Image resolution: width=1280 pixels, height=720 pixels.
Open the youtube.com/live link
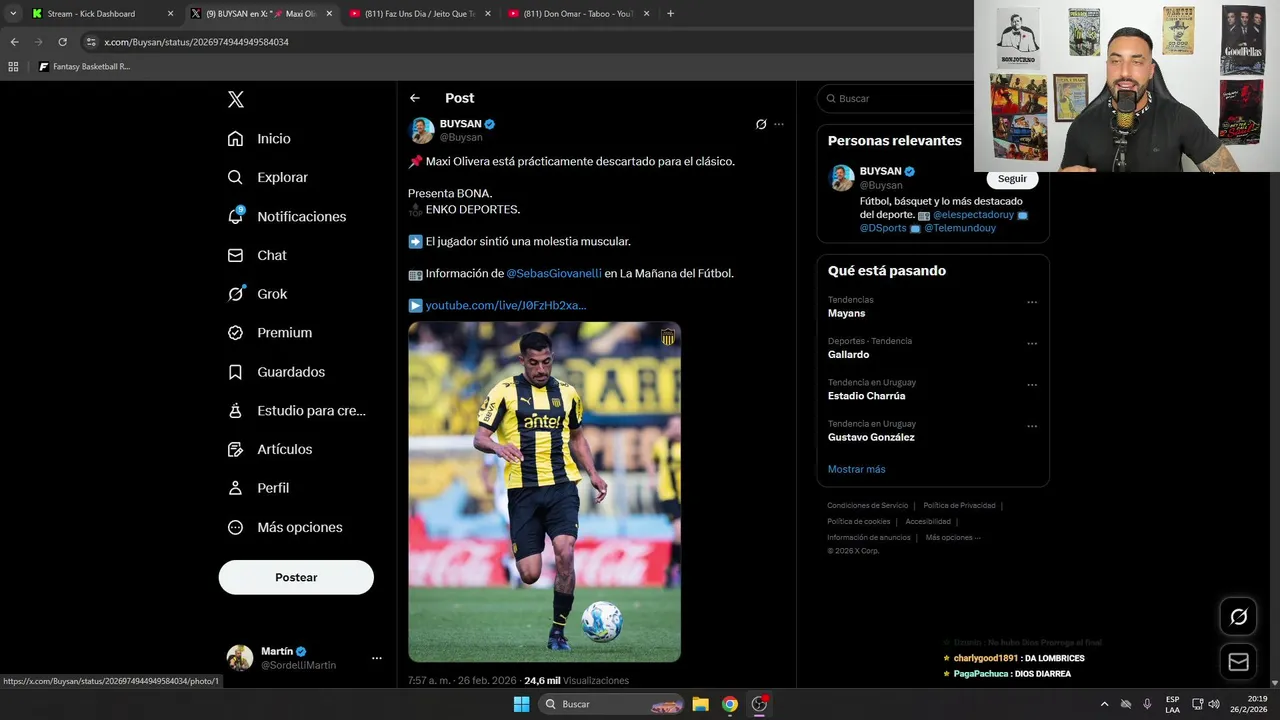pos(506,305)
